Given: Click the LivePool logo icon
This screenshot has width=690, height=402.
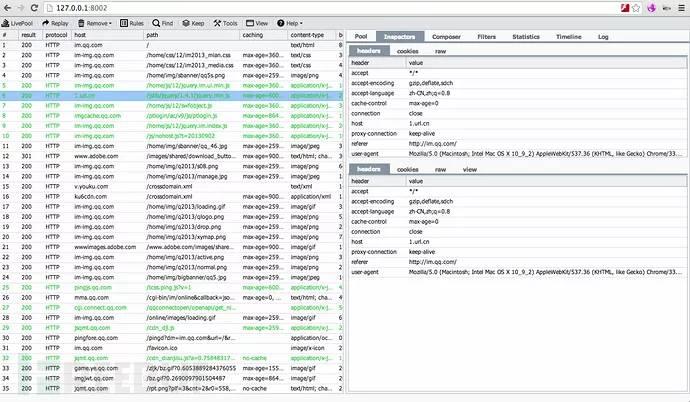Looking at the screenshot, I should pos(6,23).
